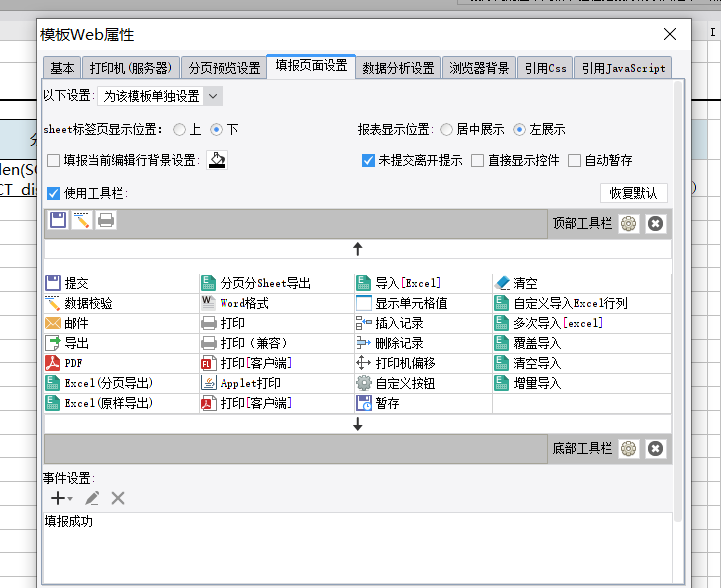The image size is (721, 588).
Task: Enable 直接显示控件 checkbox
Action: [478, 160]
